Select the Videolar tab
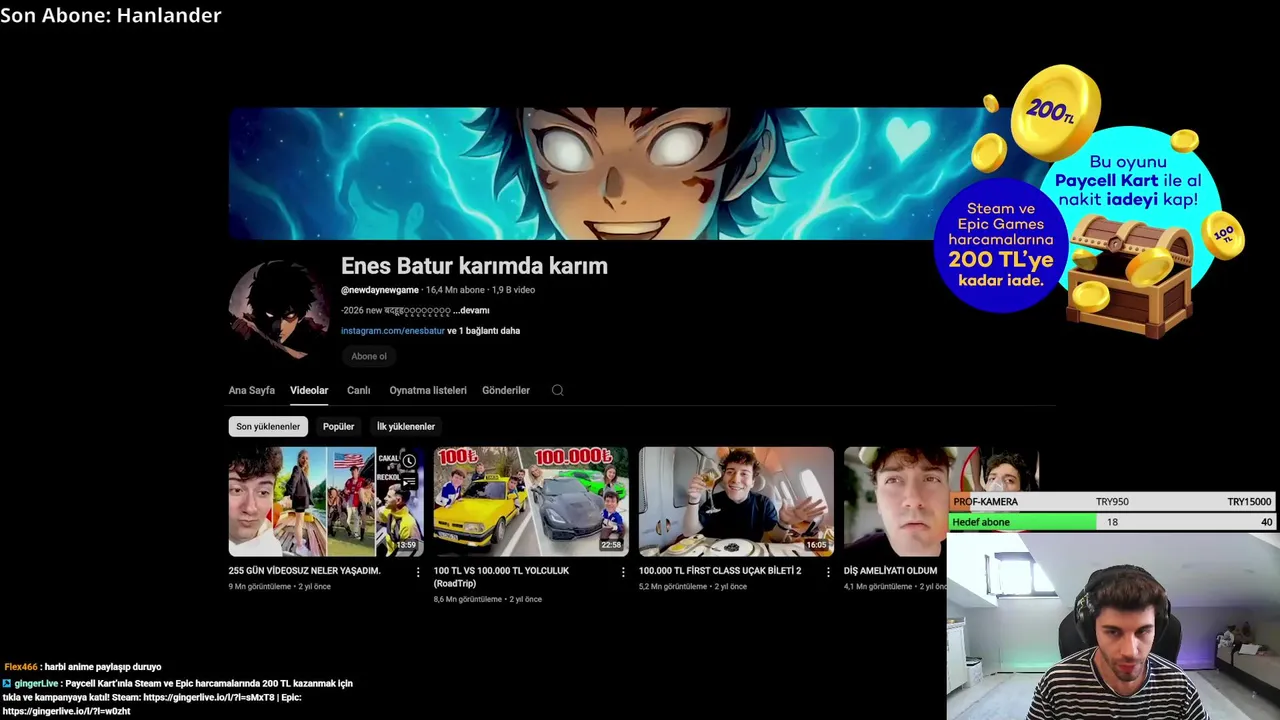 point(309,390)
